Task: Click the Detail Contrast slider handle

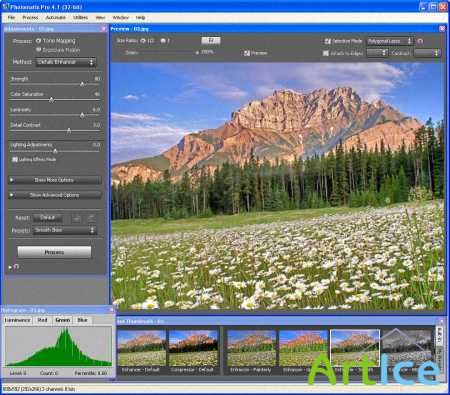Action: click(x=69, y=131)
